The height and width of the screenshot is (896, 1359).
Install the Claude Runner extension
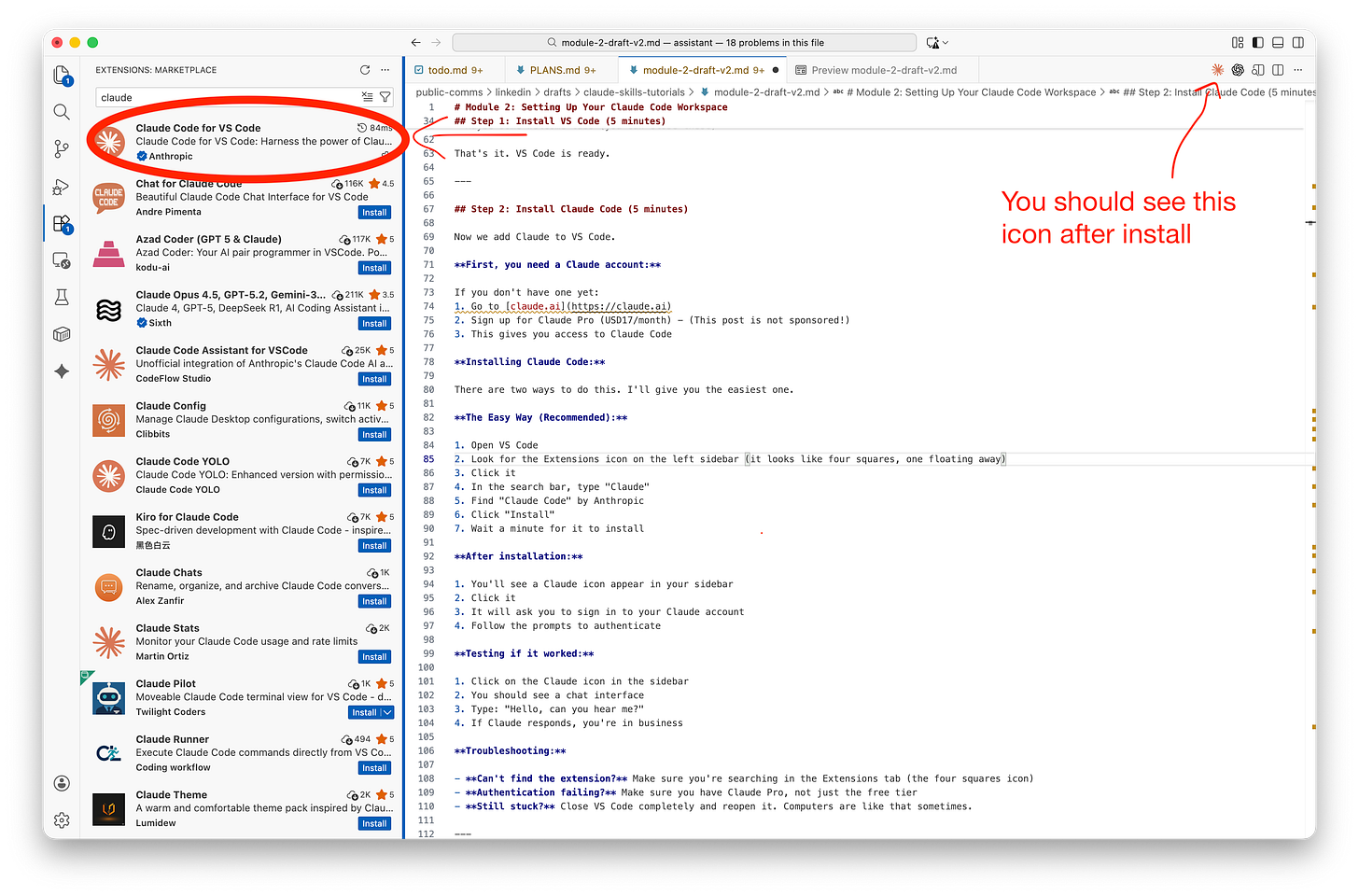pyautogui.click(x=374, y=768)
